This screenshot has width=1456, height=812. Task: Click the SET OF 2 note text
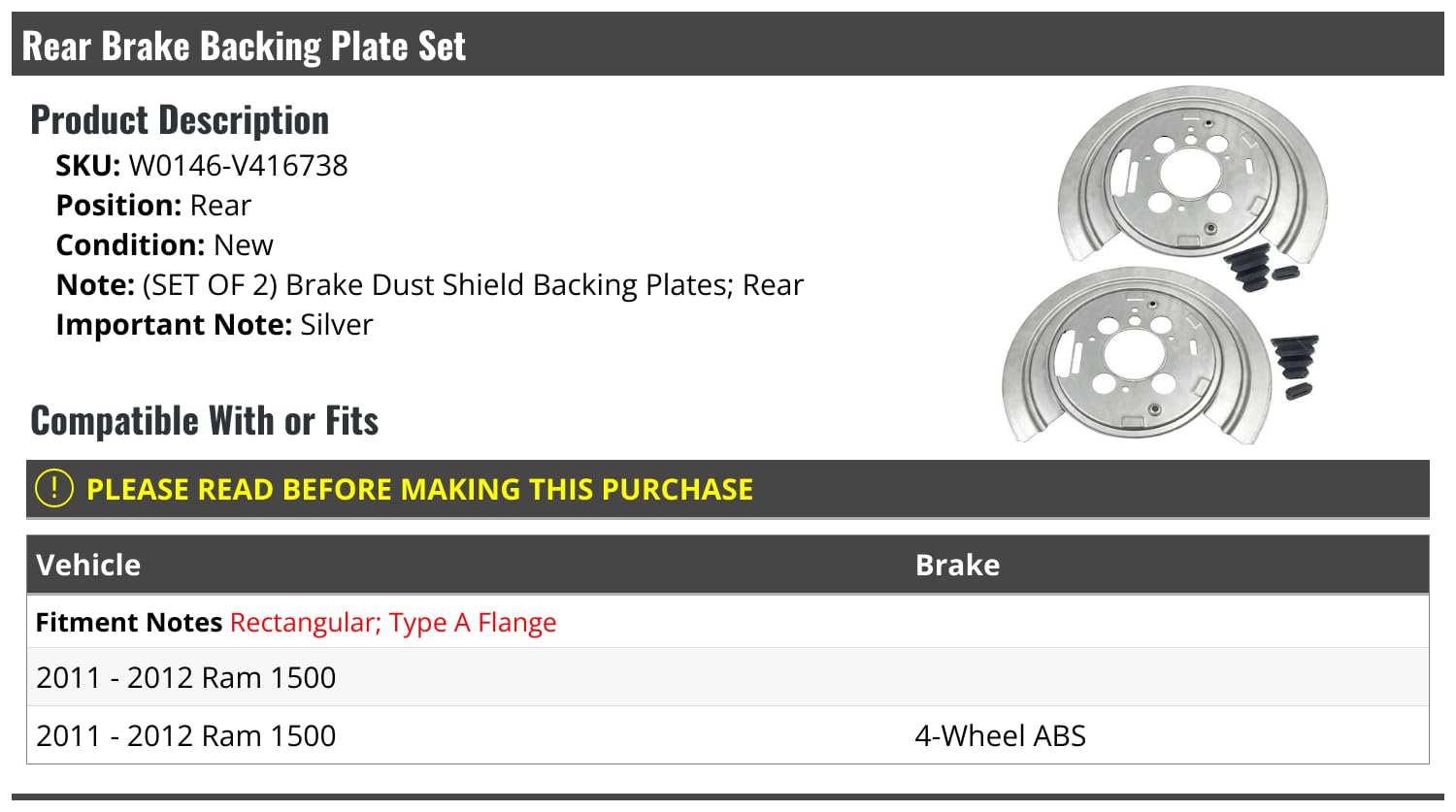click(x=473, y=285)
